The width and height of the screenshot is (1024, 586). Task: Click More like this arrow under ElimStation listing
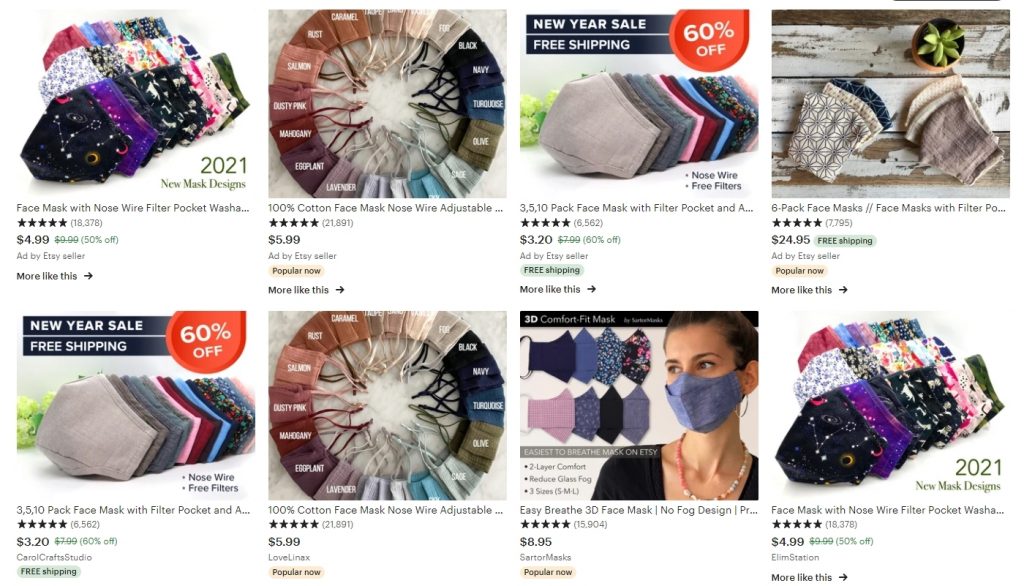[843, 578]
